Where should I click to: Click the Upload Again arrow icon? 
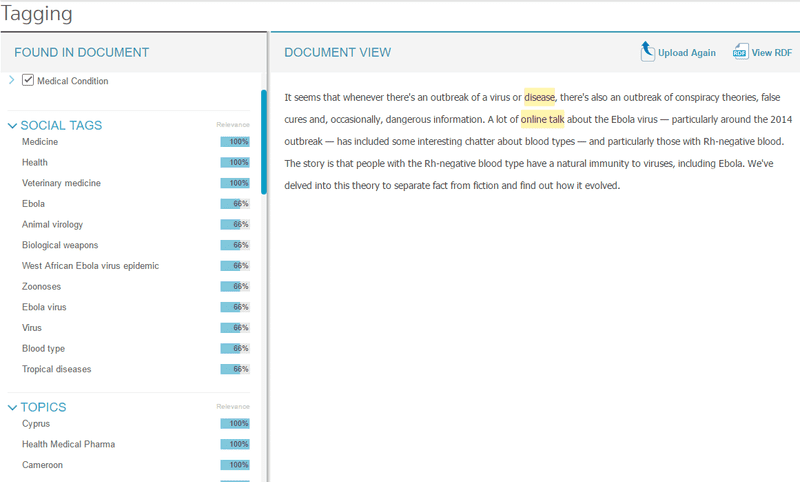pos(647,52)
